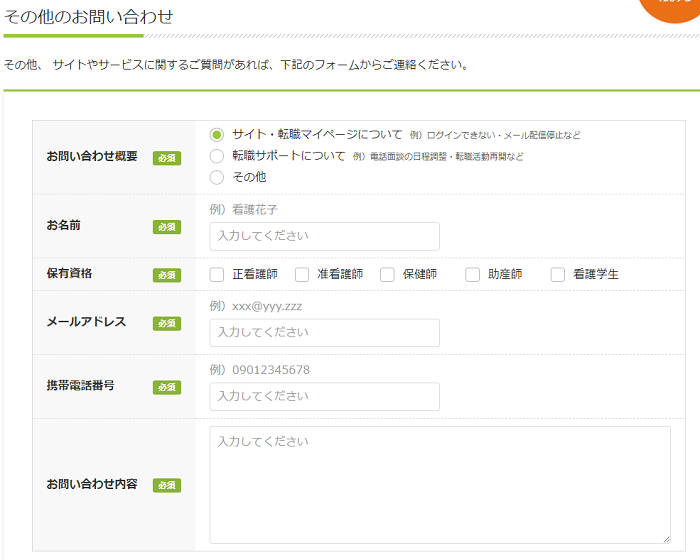
Task: Click the 必須 badge beside 保有資格
Action: [167, 274]
